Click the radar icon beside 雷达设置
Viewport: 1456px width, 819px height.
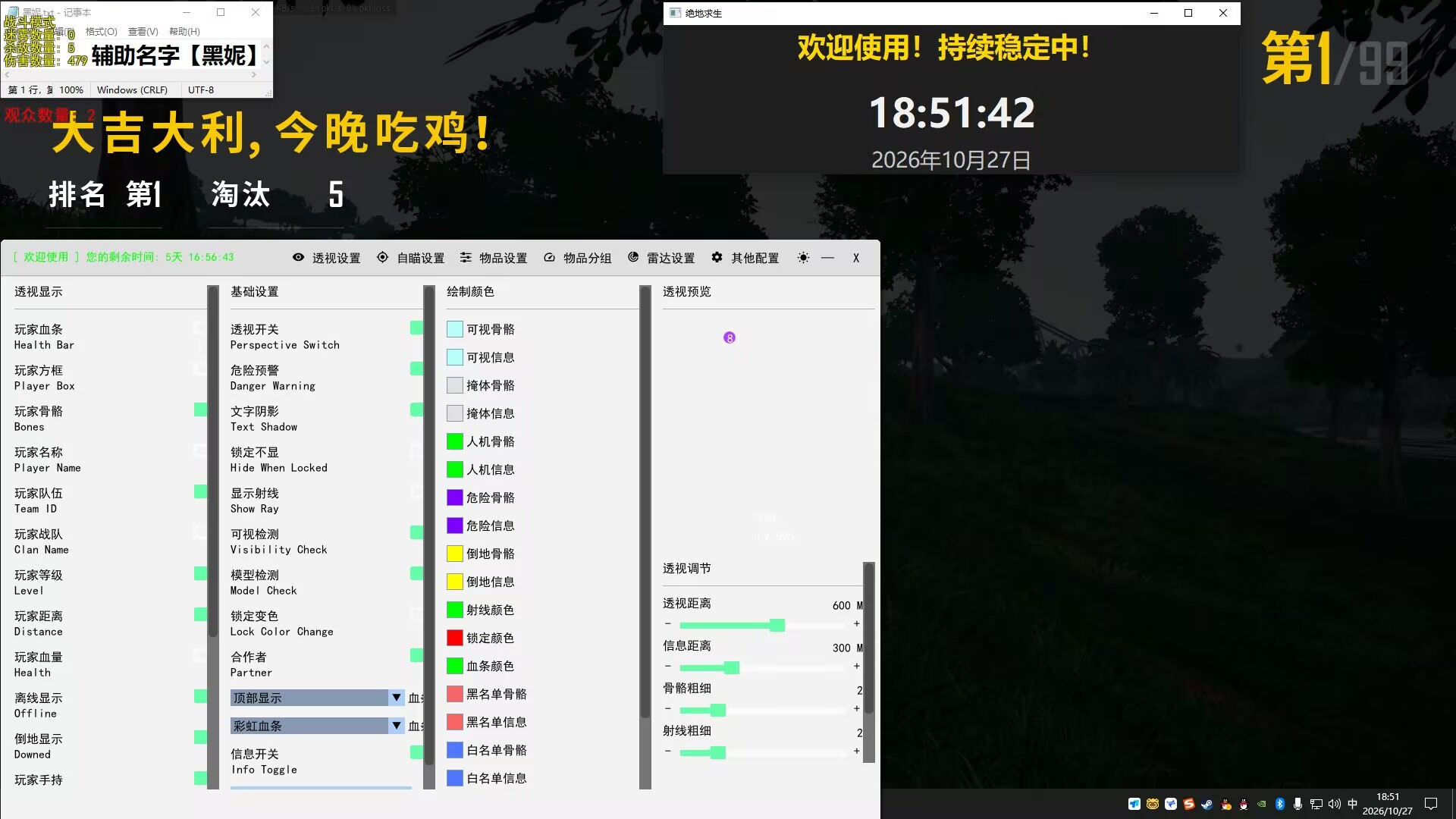[x=633, y=257]
